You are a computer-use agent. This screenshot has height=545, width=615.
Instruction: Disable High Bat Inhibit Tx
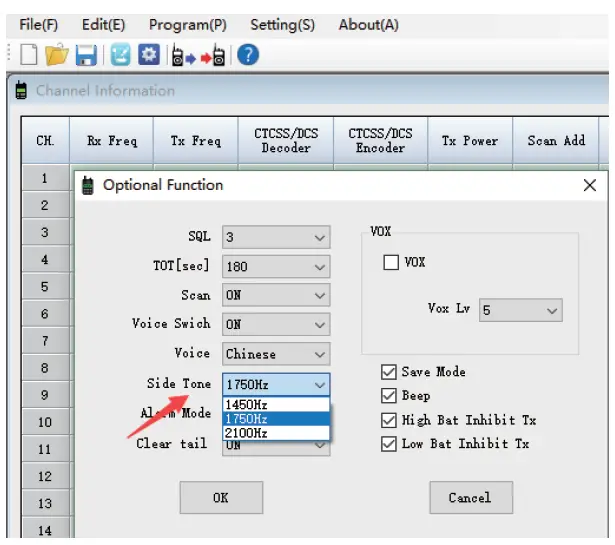click(x=389, y=420)
